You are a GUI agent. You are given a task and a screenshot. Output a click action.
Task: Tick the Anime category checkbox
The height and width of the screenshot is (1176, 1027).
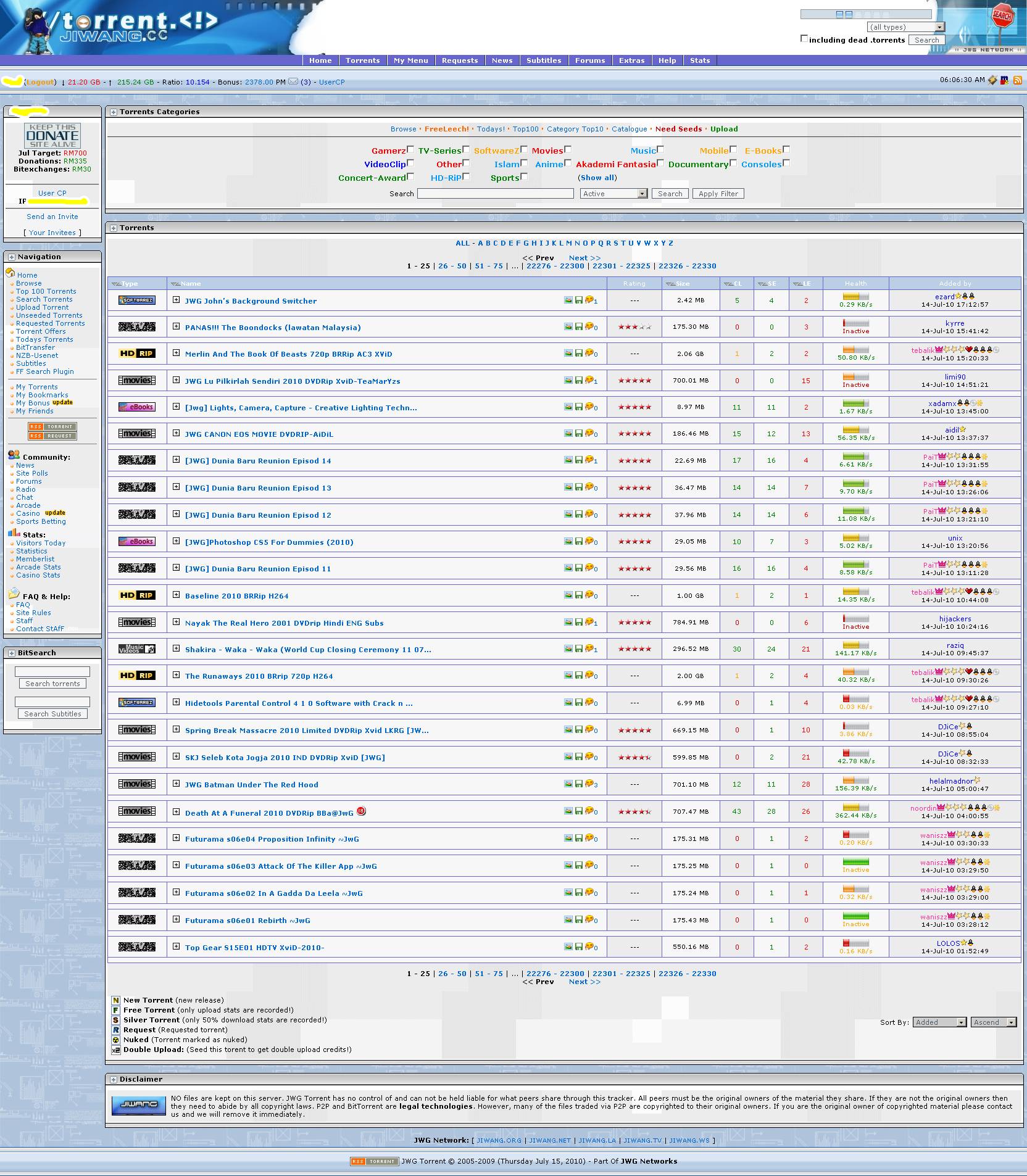(x=568, y=164)
